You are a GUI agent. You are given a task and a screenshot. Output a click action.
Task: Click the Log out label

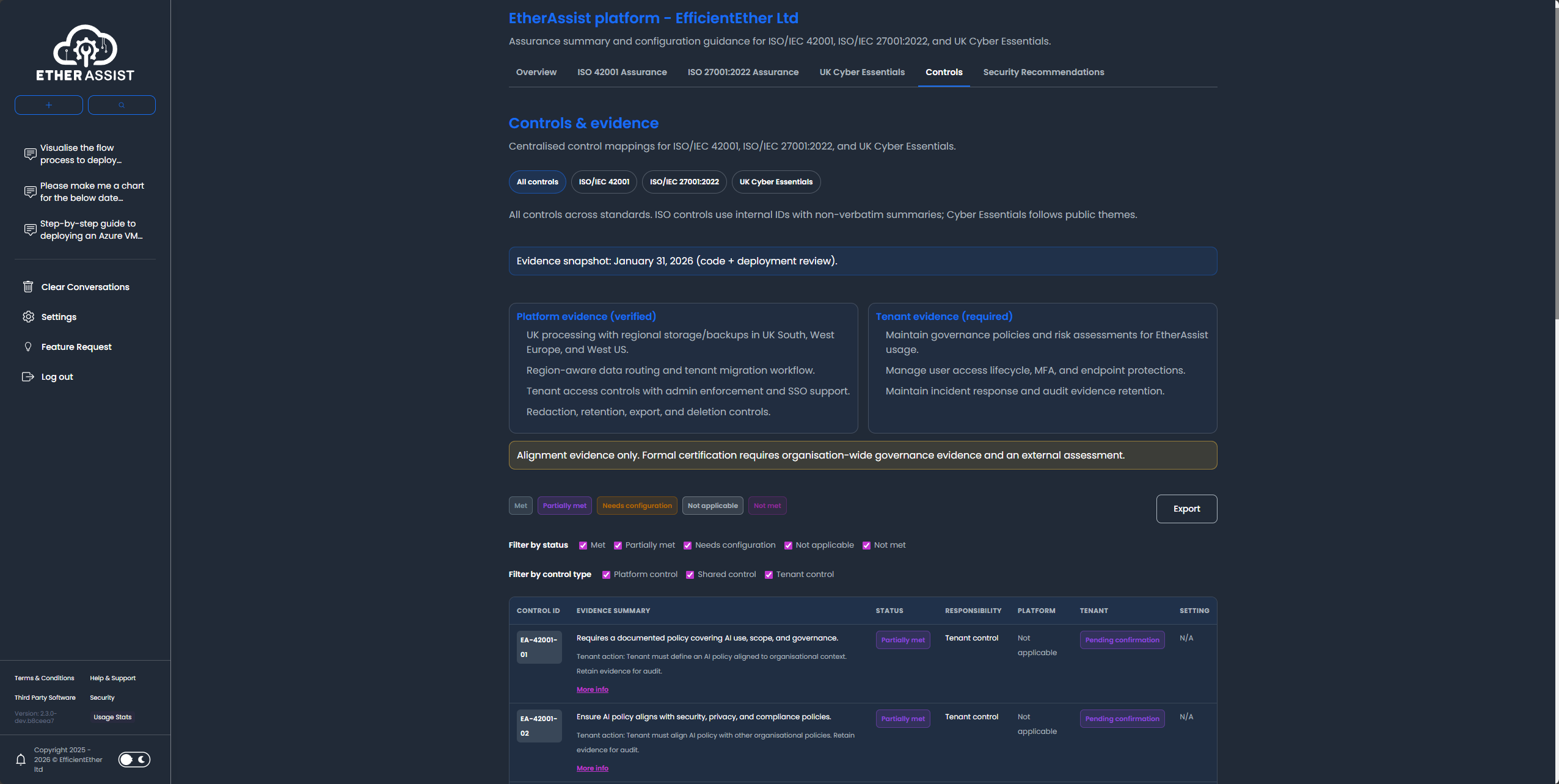[57, 377]
